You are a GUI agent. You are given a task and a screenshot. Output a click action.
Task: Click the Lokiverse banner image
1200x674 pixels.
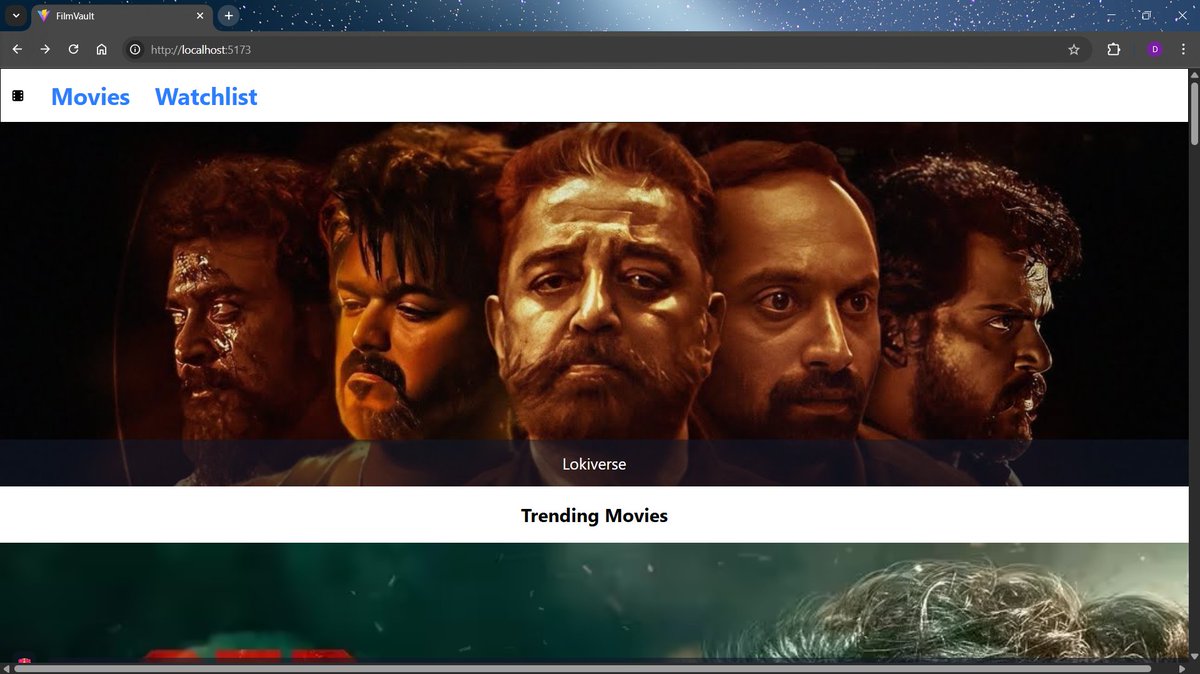click(x=594, y=304)
